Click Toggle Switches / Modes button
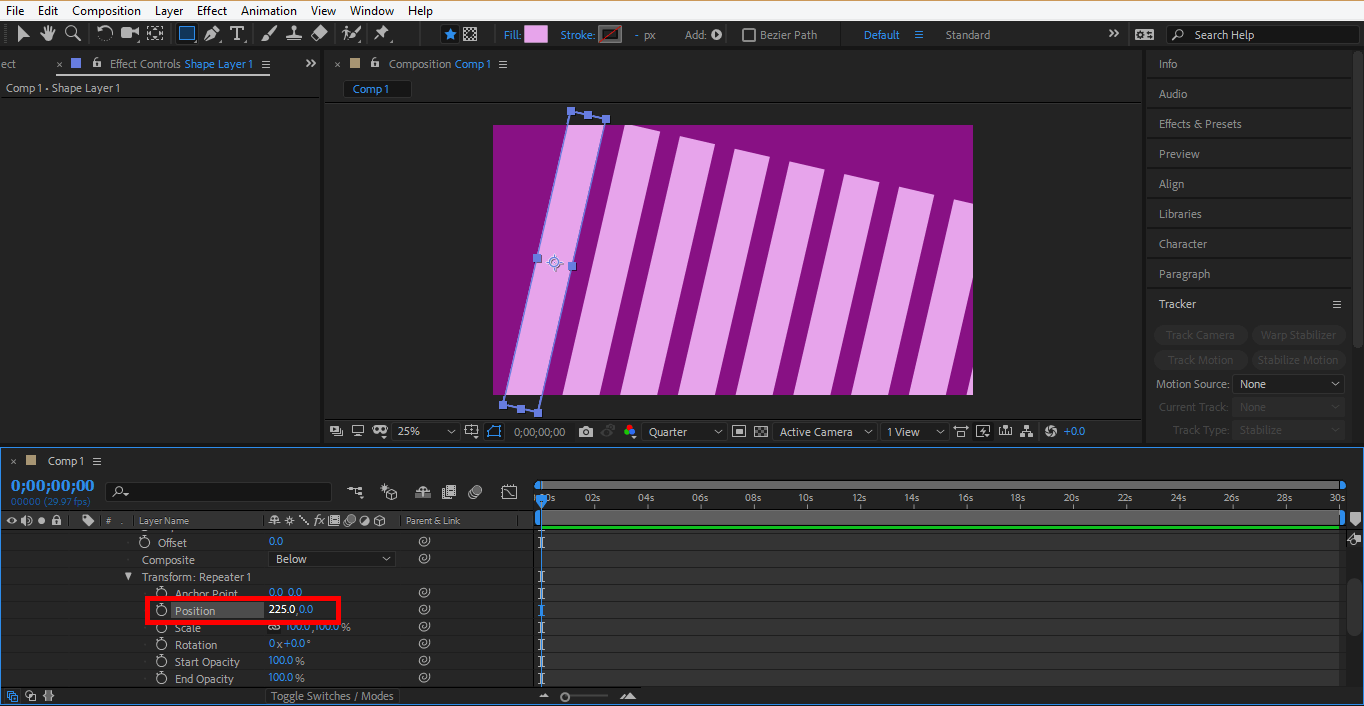Image resolution: width=1364 pixels, height=706 pixels. click(334, 696)
